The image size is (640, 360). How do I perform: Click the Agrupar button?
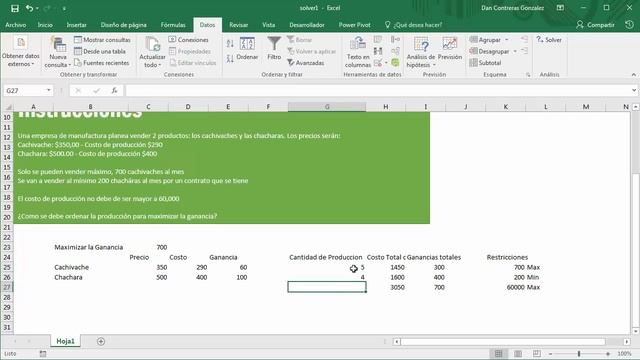click(485, 40)
